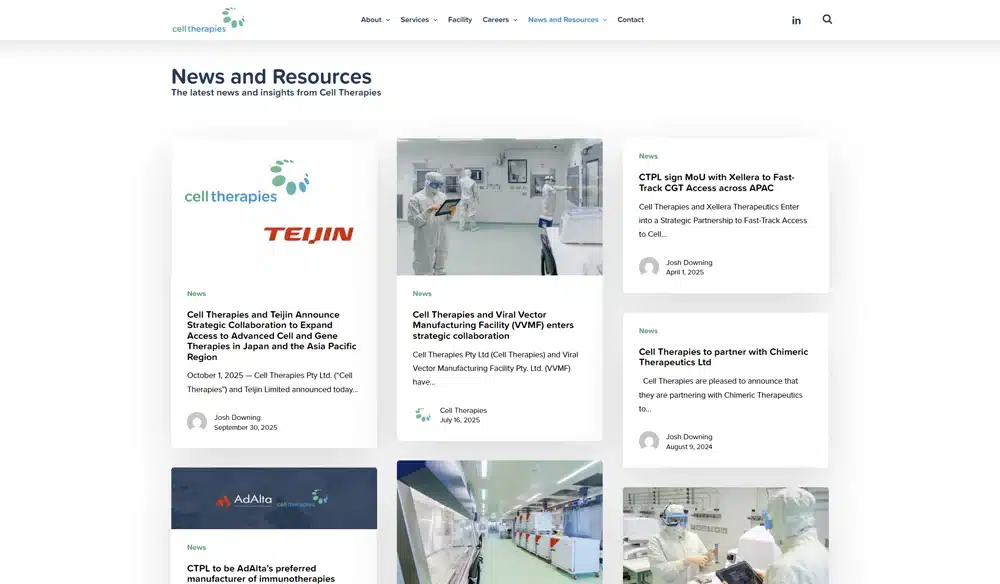Go to the Facility page

tap(460, 20)
